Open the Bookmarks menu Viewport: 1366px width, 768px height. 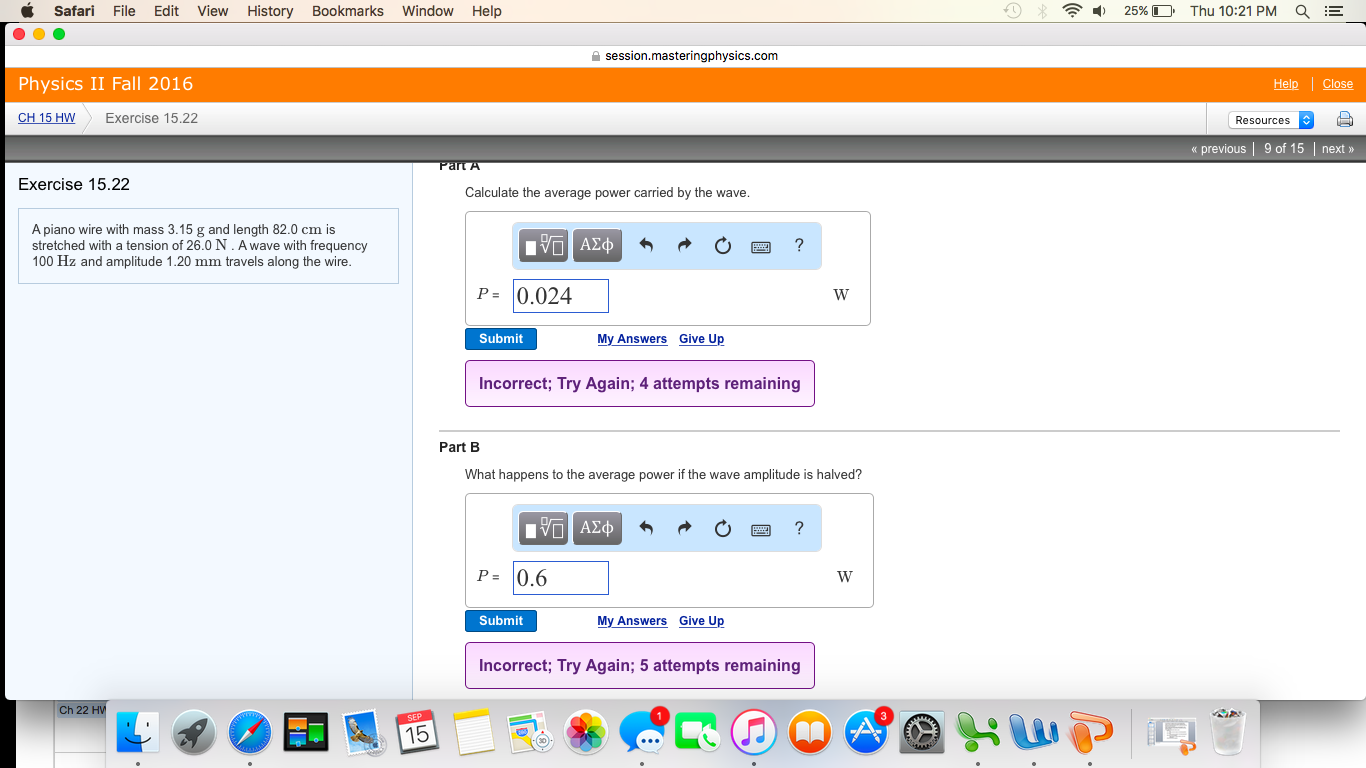tap(347, 11)
